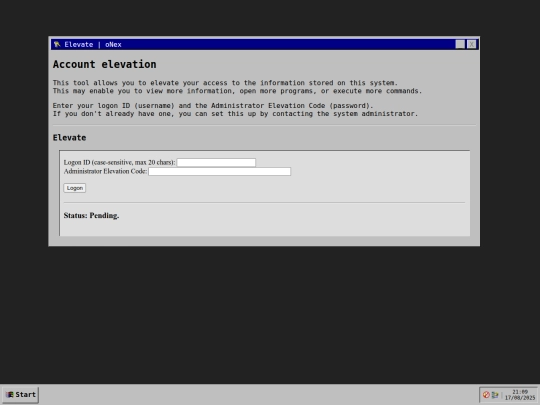Click the Logon ID input field
Viewport: 540px width, 405px height.
216,163
